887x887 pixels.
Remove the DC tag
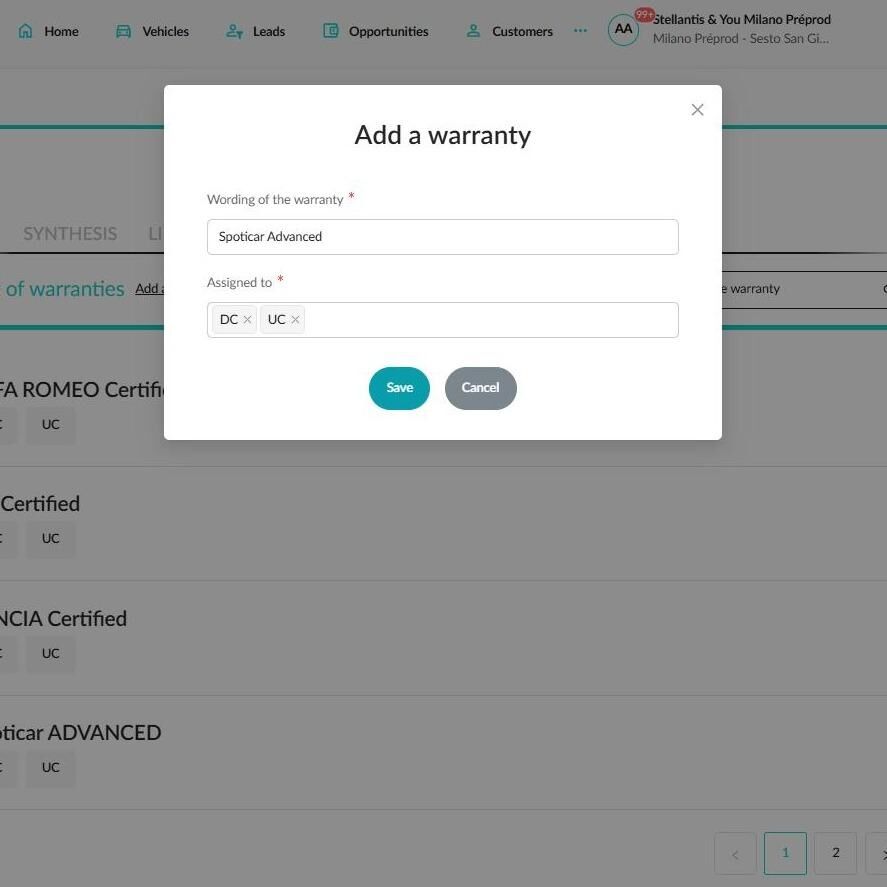coord(247,320)
